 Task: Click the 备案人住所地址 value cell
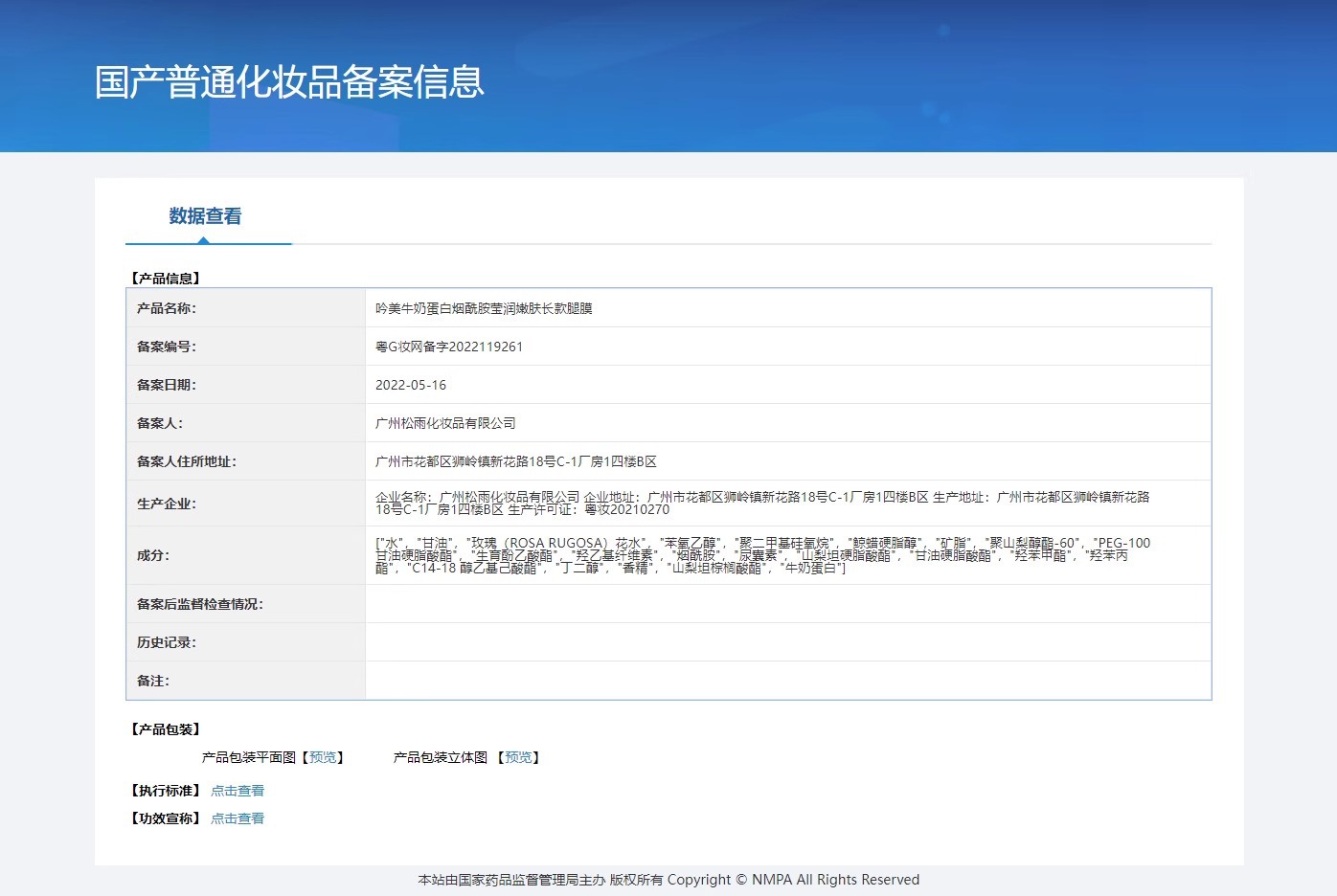tap(788, 461)
